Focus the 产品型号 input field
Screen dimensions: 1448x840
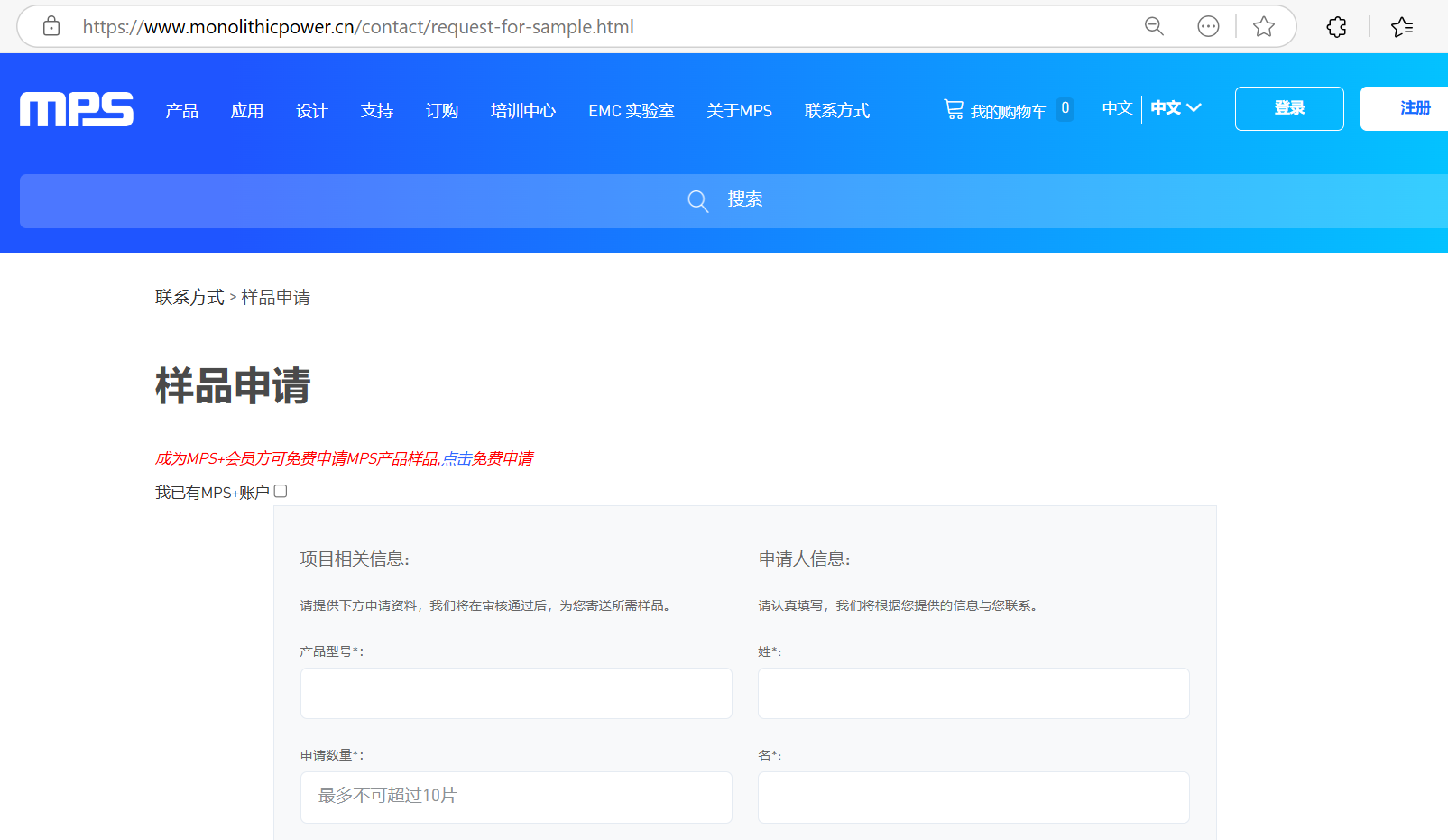click(516, 693)
